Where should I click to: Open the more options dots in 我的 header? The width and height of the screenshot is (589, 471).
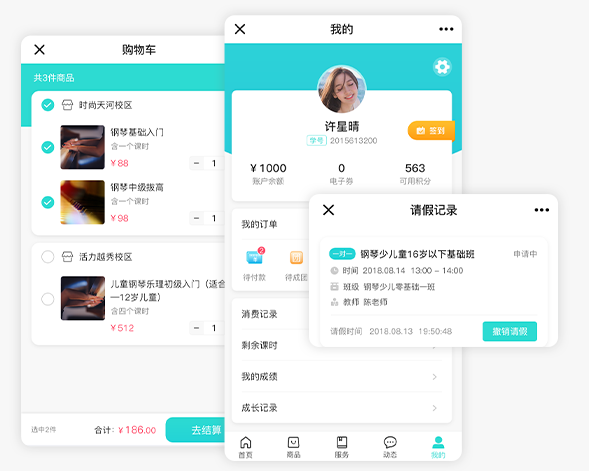point(446,29)
